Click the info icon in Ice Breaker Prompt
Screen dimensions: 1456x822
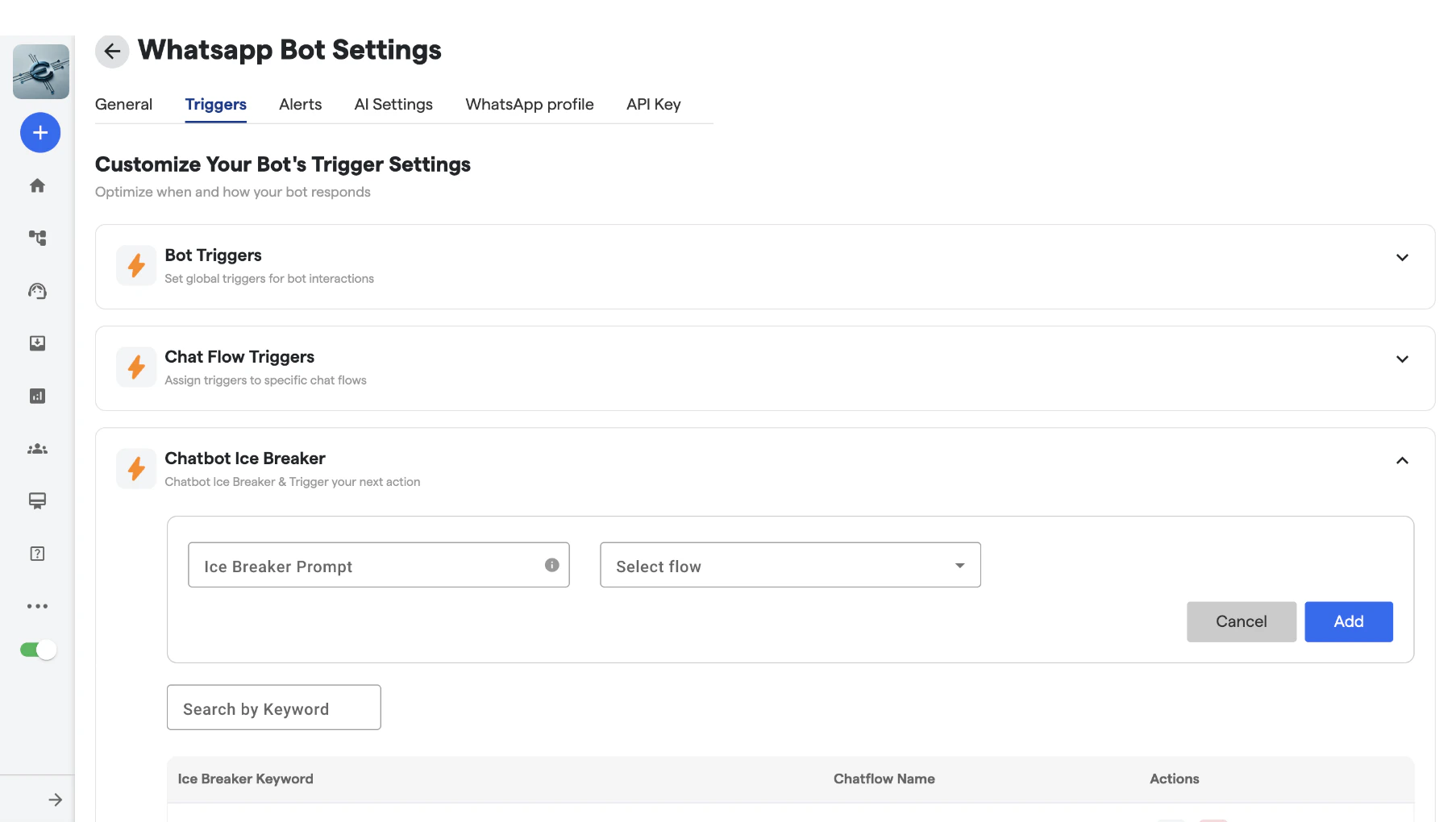pyautogui.click(x=552, y=565)
